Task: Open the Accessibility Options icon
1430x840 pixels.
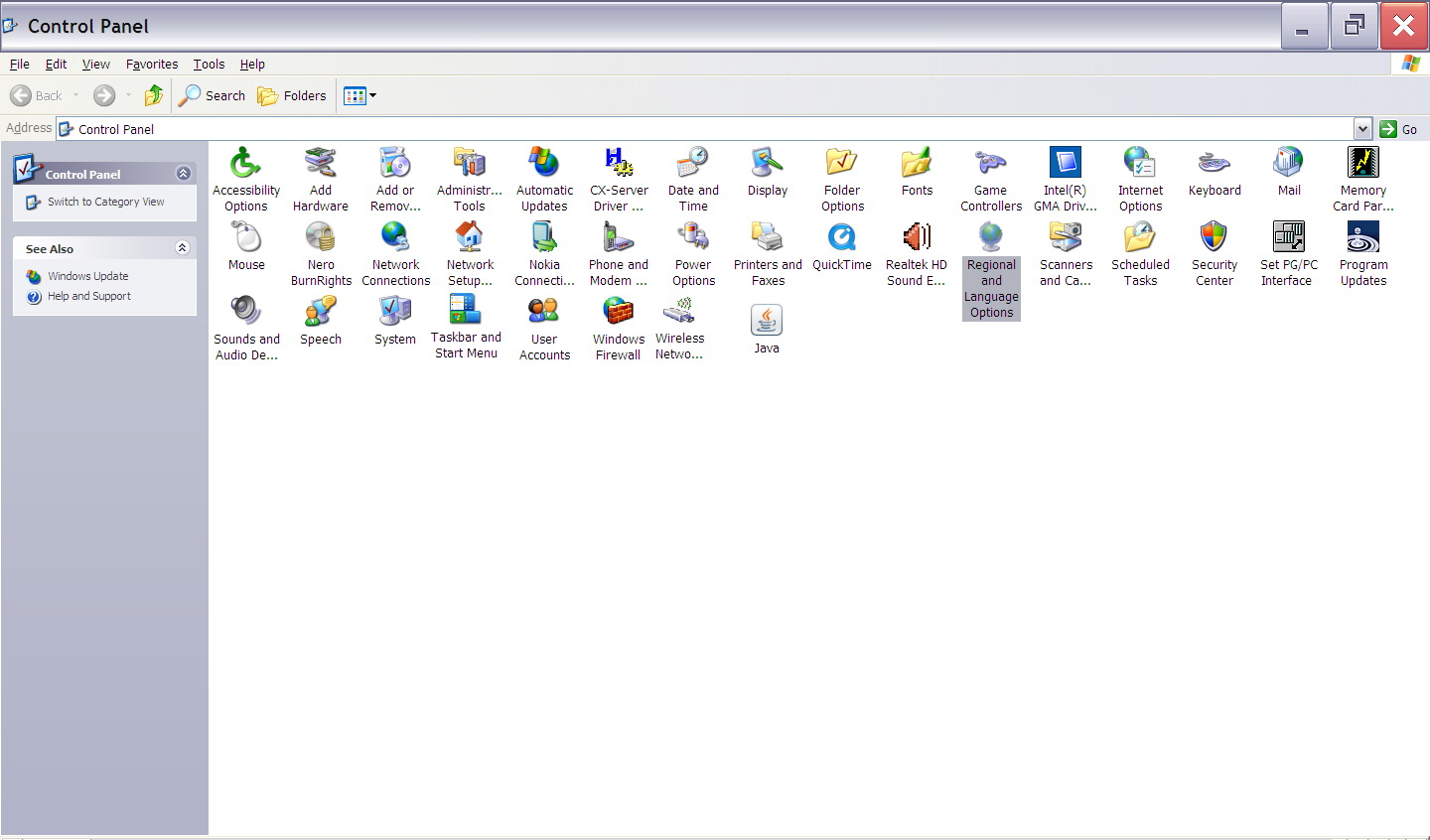Action: 245,164
